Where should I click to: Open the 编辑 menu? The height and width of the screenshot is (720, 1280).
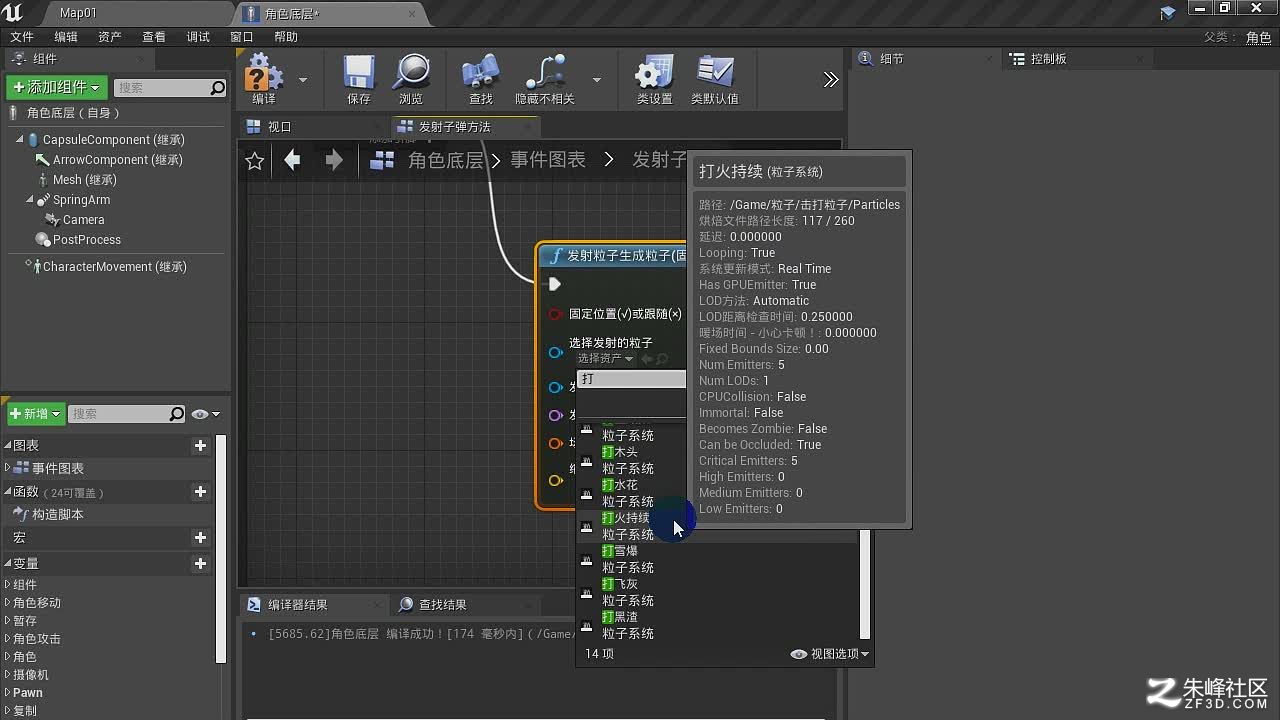(x=66, y=37)
